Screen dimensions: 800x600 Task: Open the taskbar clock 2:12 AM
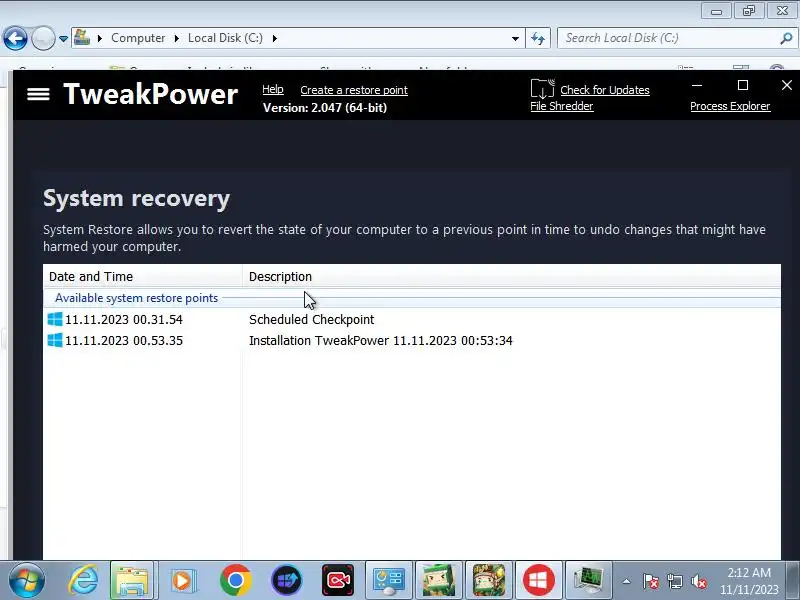[749, 581]
